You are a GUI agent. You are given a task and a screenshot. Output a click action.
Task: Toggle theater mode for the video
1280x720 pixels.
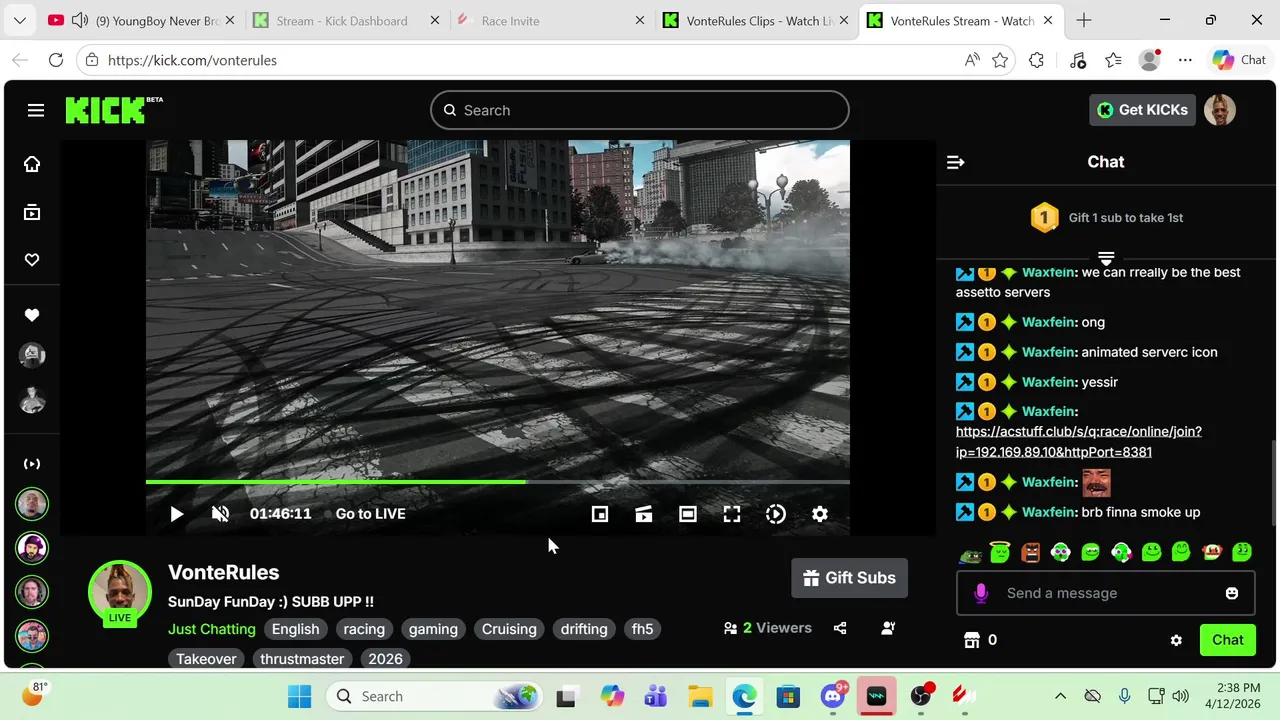click(688, 514)
